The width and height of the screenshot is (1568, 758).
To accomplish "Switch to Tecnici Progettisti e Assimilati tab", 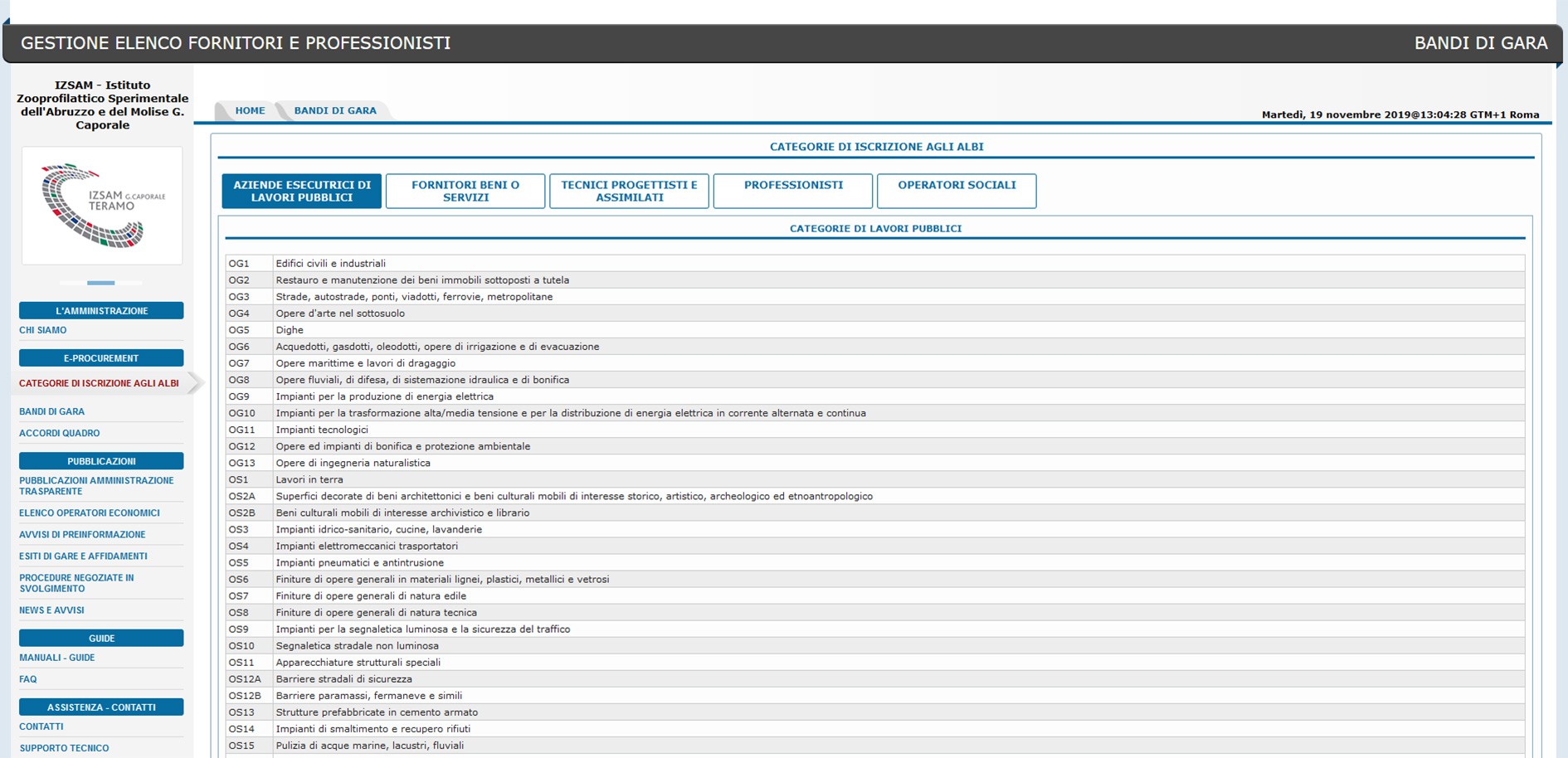I will click(x=629, y=191).
